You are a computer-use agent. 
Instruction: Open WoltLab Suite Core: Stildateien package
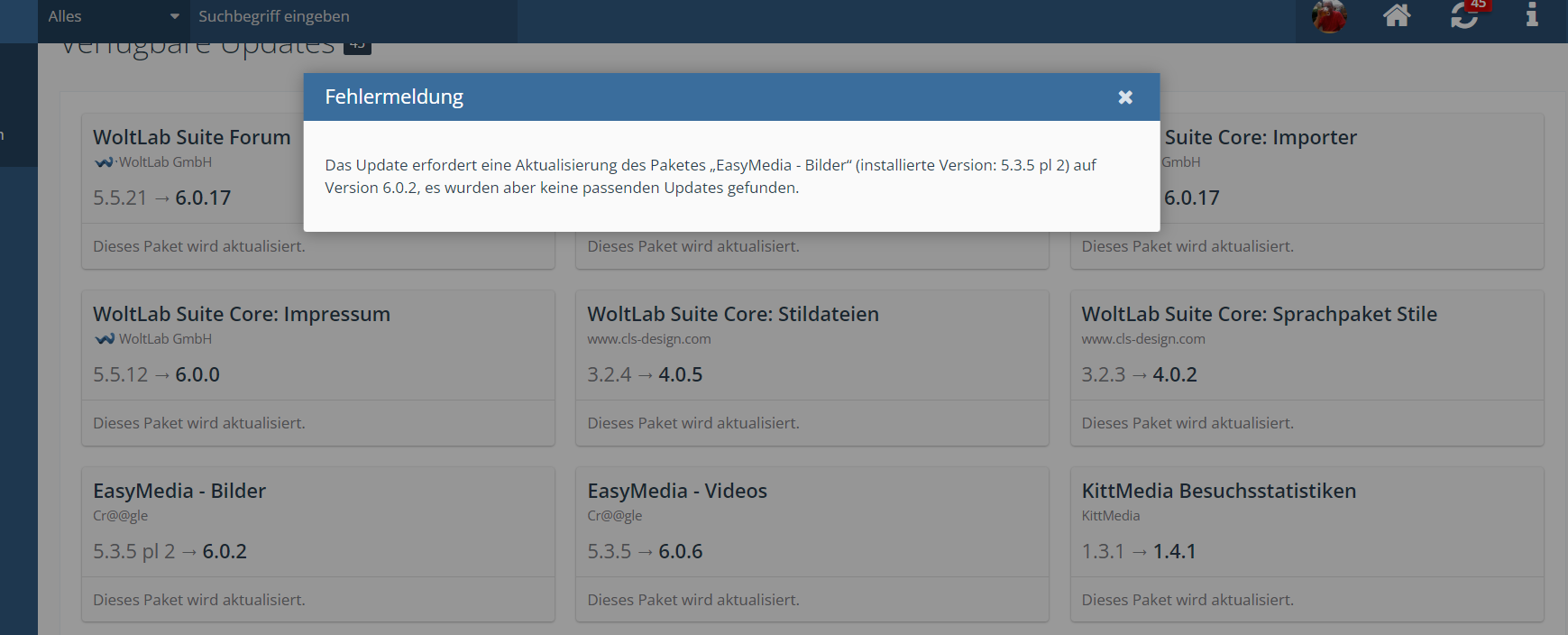coord(732,314)
